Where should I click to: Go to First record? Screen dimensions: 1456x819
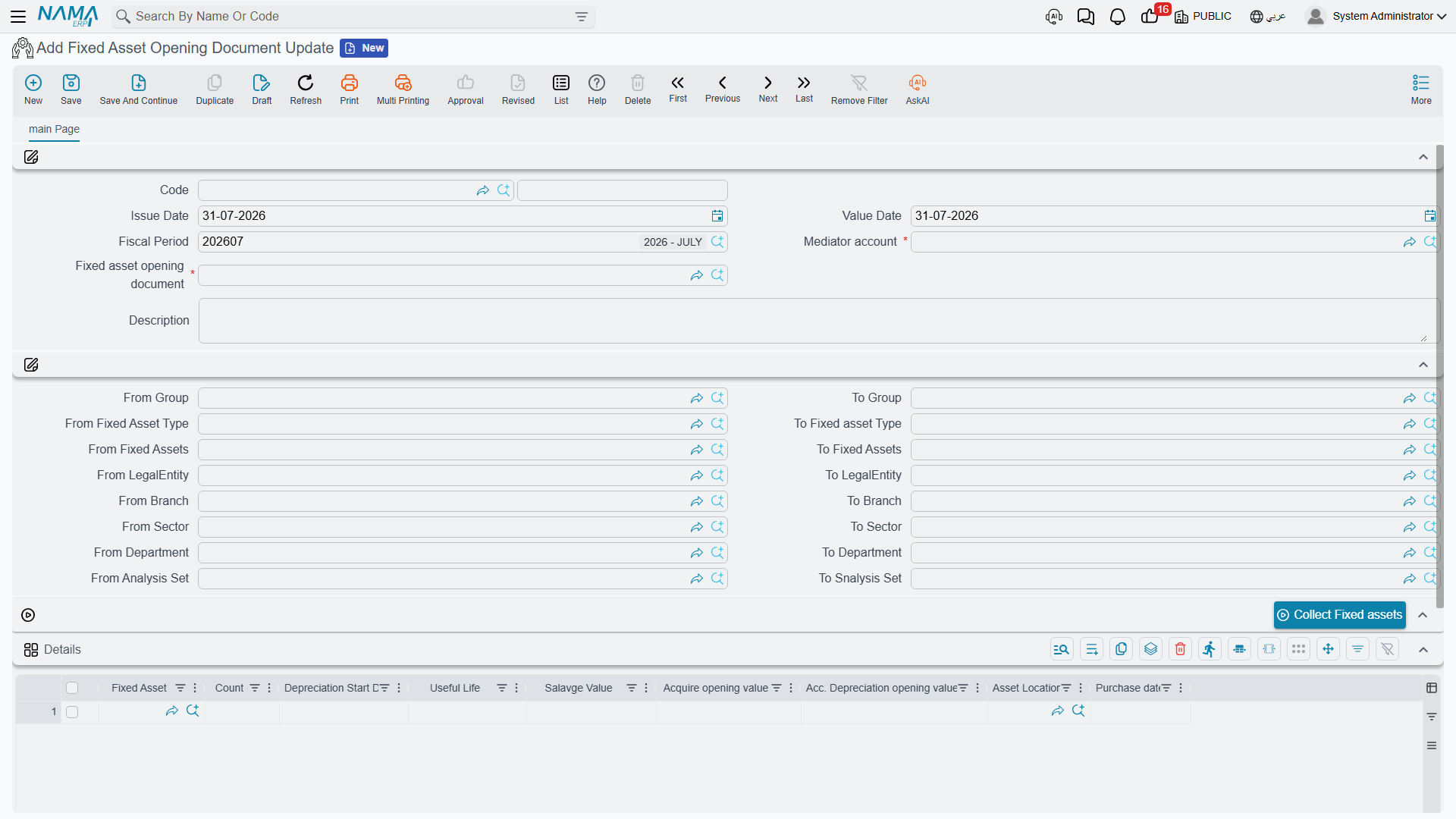(678, 88)
